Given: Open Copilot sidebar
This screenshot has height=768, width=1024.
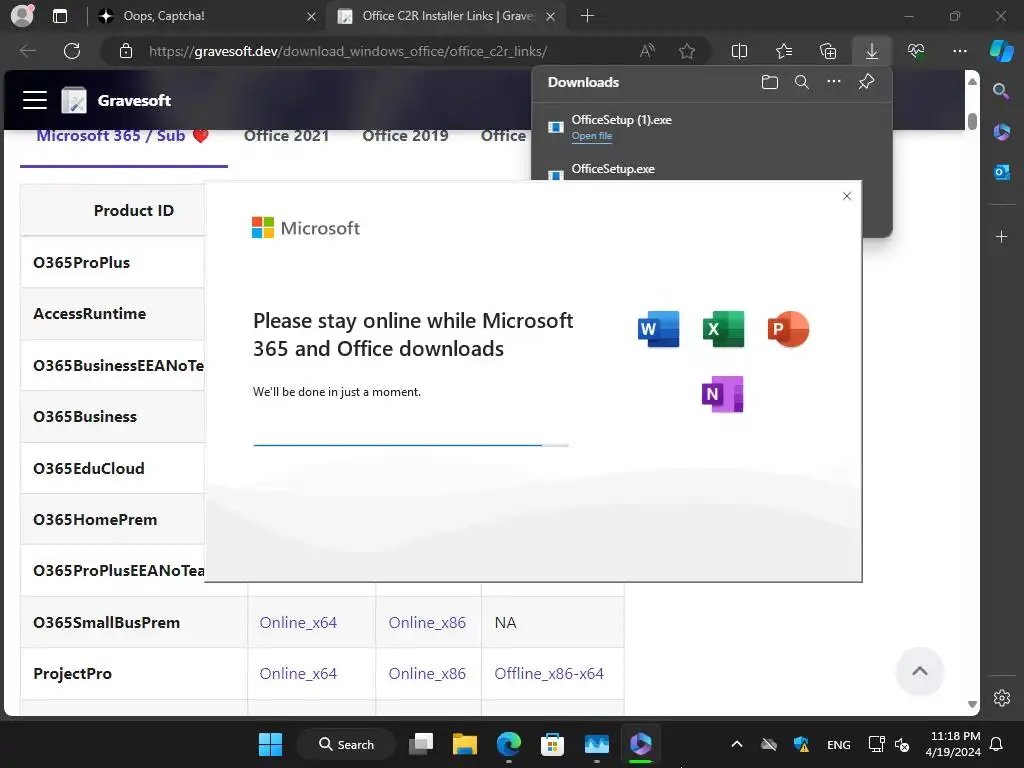Looking at the screenshot, I should click(x=1001, y=51).
